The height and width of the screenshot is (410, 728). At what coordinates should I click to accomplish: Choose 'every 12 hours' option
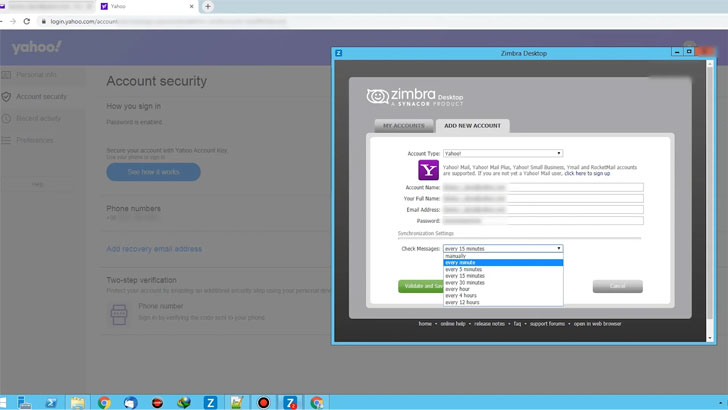point(503,302)
